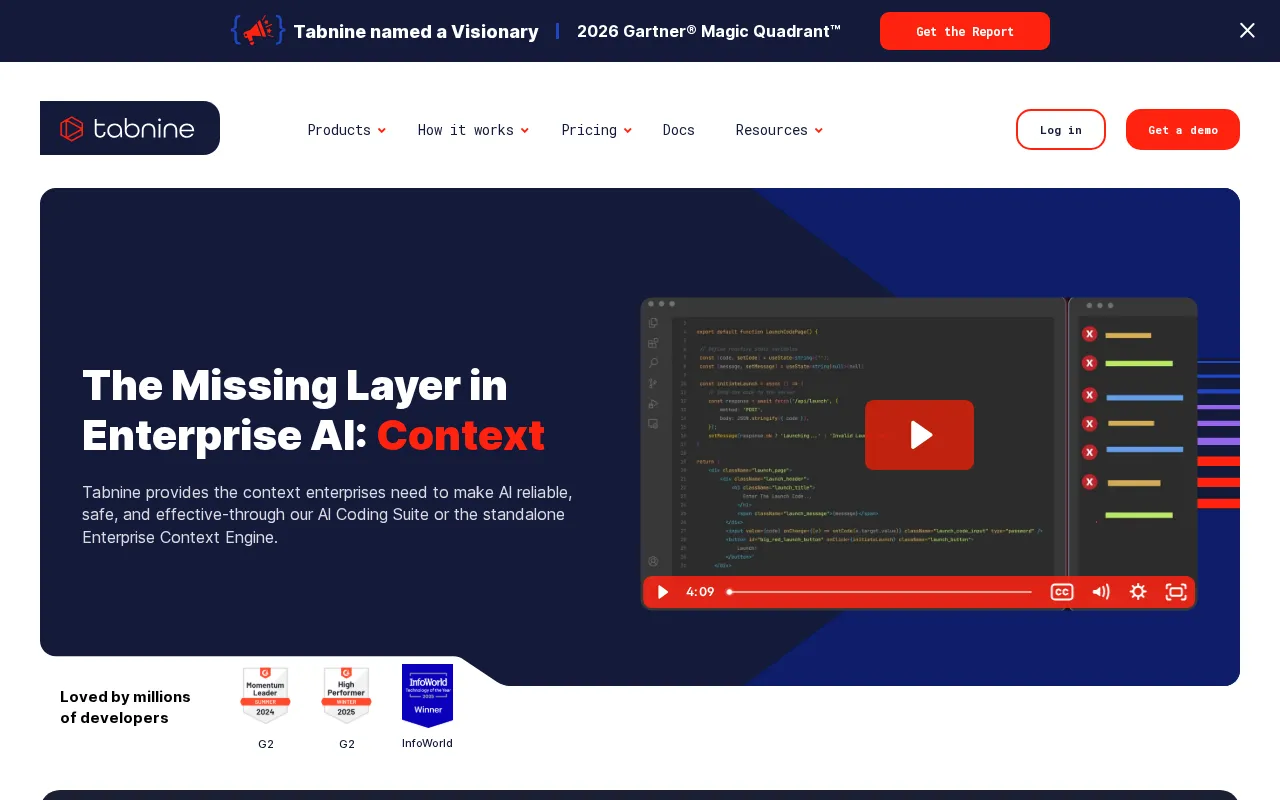
Task: Click the Tabnine named a Visionary text
Action: (x=416, y=31)
